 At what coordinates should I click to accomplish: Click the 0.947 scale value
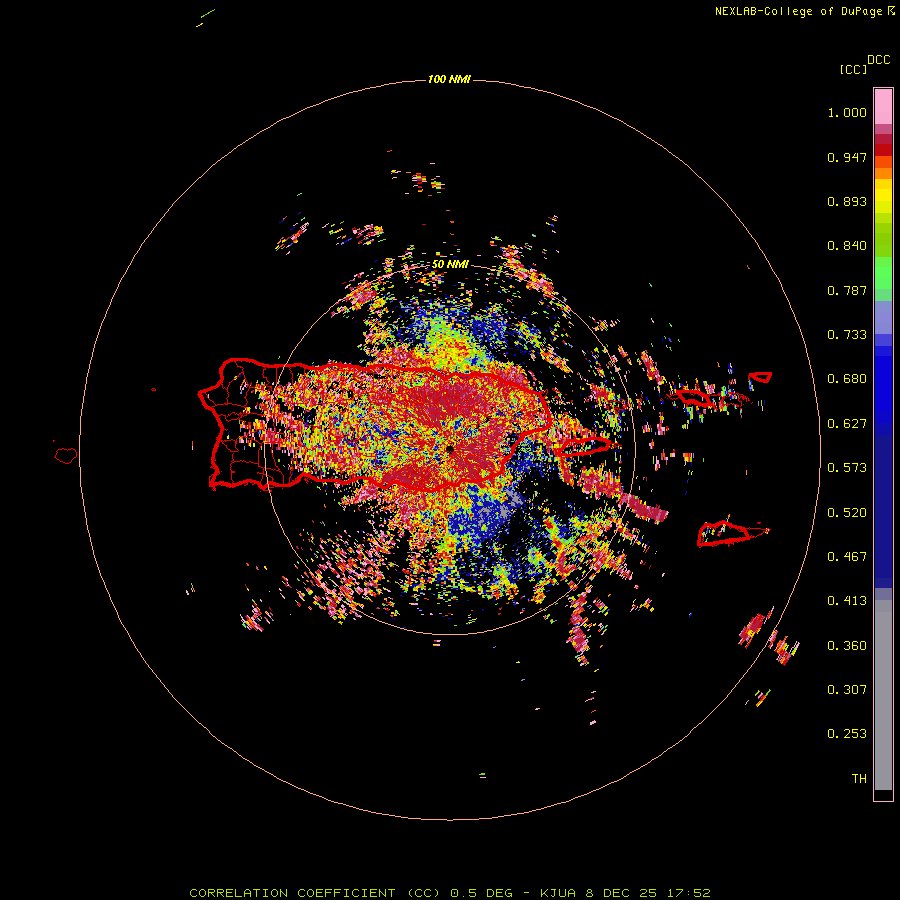[847, 157]
